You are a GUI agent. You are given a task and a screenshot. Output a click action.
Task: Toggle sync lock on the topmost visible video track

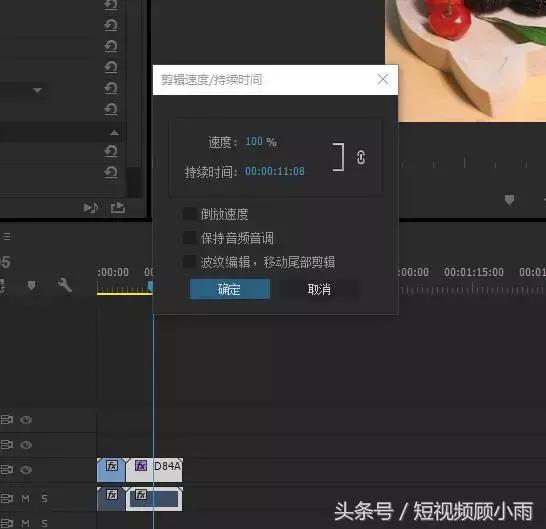[x=7, y=420]
